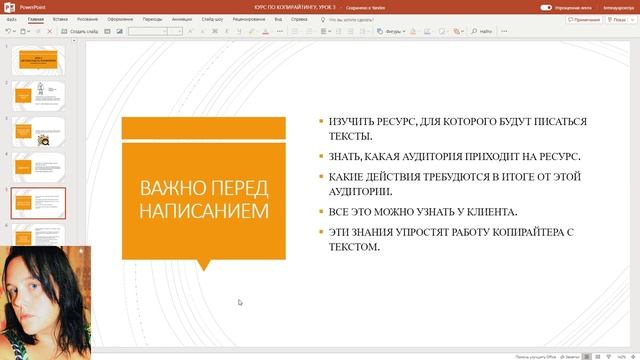The image size is (640, 360).
Task: Click the increase font size icon
Action: (190, 31)
